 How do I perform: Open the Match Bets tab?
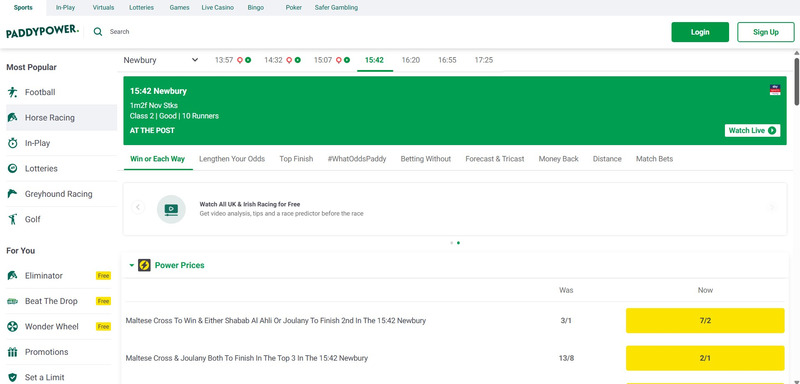(655, 159)
